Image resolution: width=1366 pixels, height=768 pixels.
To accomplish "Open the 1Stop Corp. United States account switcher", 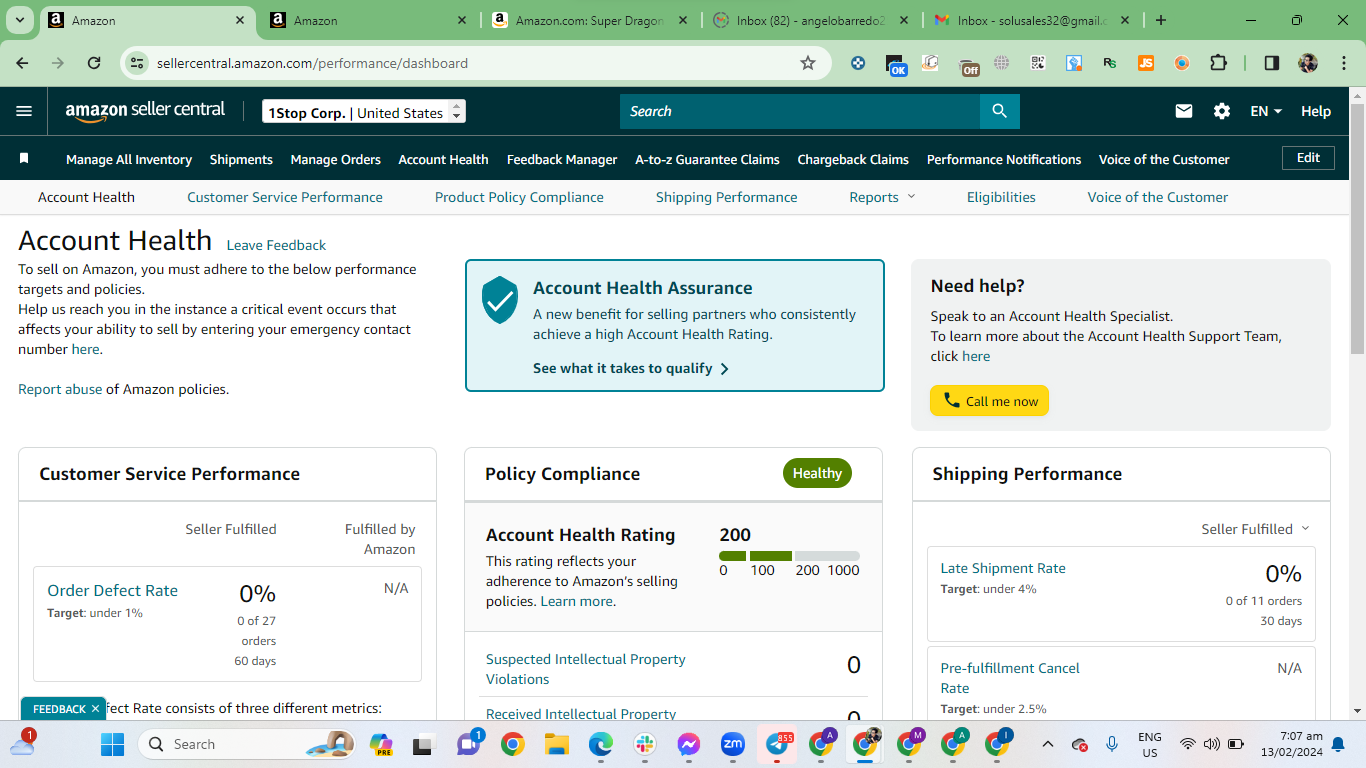I will click(364, 112).
